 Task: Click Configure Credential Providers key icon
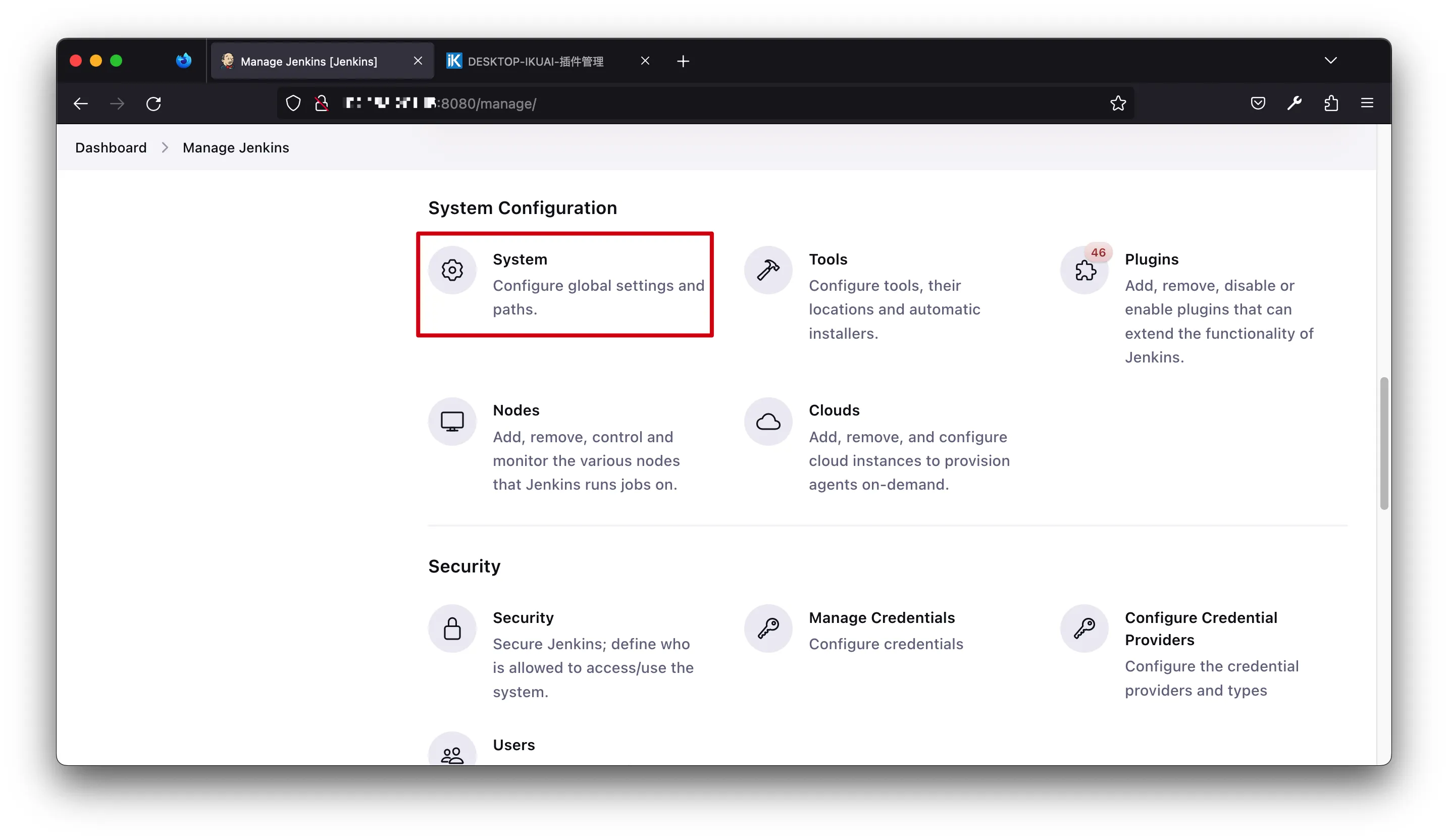[1084, 628]
